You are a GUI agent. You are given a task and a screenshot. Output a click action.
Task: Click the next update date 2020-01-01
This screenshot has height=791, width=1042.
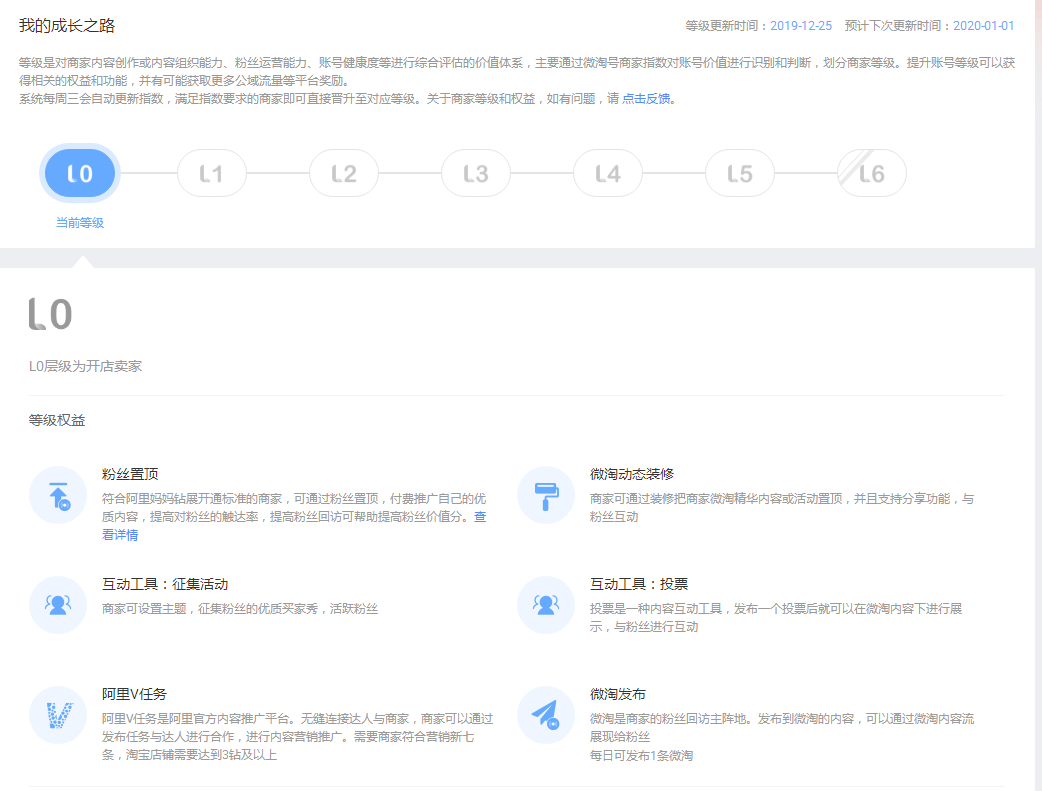pyautogui.click(x=983, y=26)
